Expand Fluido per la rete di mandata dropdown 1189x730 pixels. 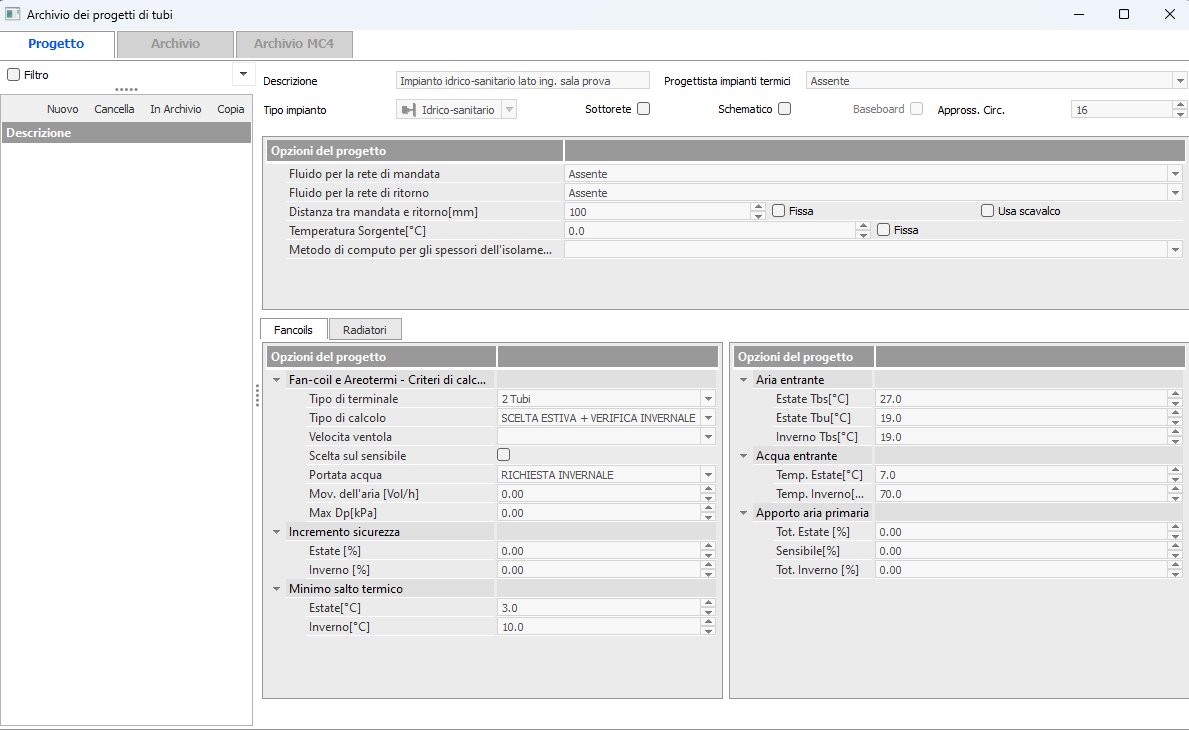pos(1175,174)
